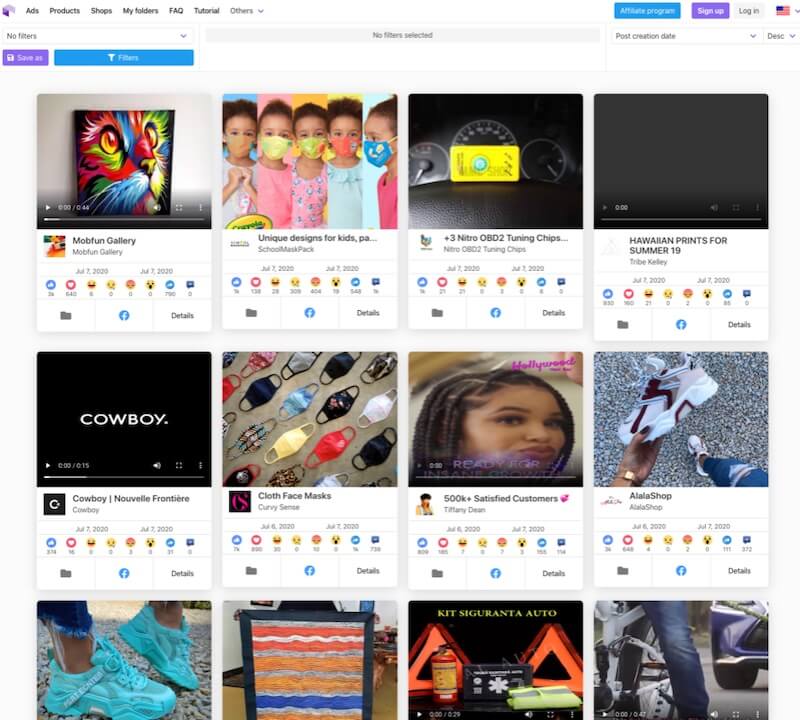
Task: Open more options on Cowboy video
Action: click(x=201, y=465)
